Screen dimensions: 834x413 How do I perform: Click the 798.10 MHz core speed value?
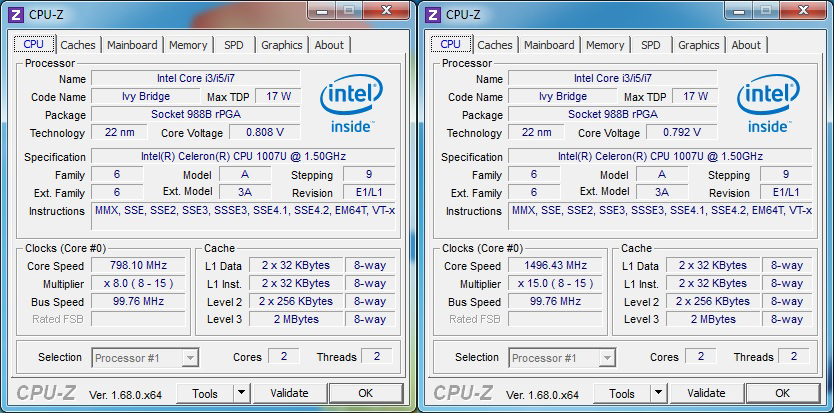(138, 265)
